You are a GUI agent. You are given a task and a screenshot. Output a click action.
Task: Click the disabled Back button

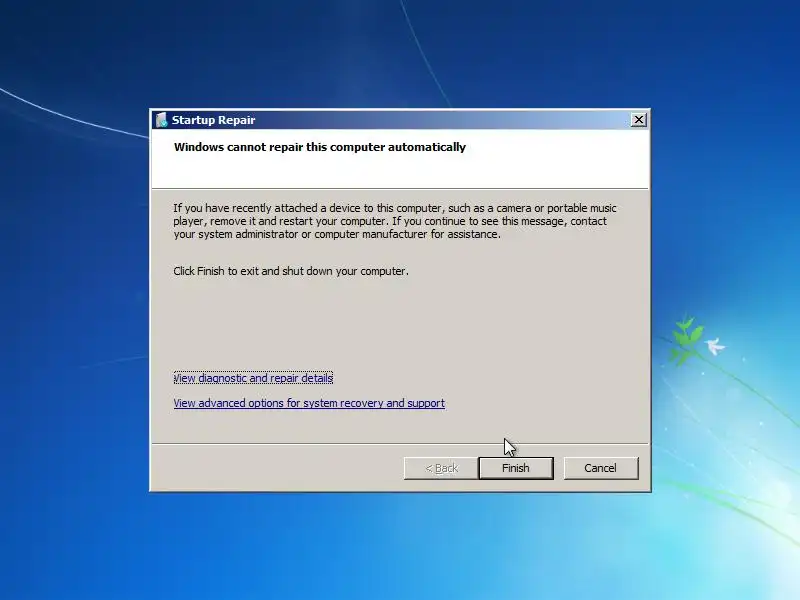click(441, 468)
